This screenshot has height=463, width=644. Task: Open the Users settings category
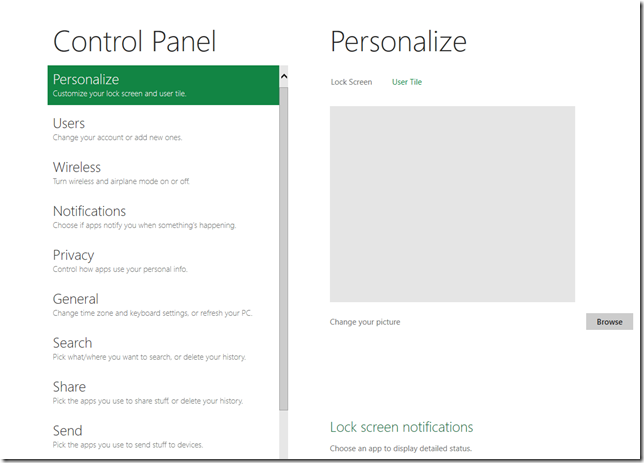pyautogui.click(x=163, y=129)
